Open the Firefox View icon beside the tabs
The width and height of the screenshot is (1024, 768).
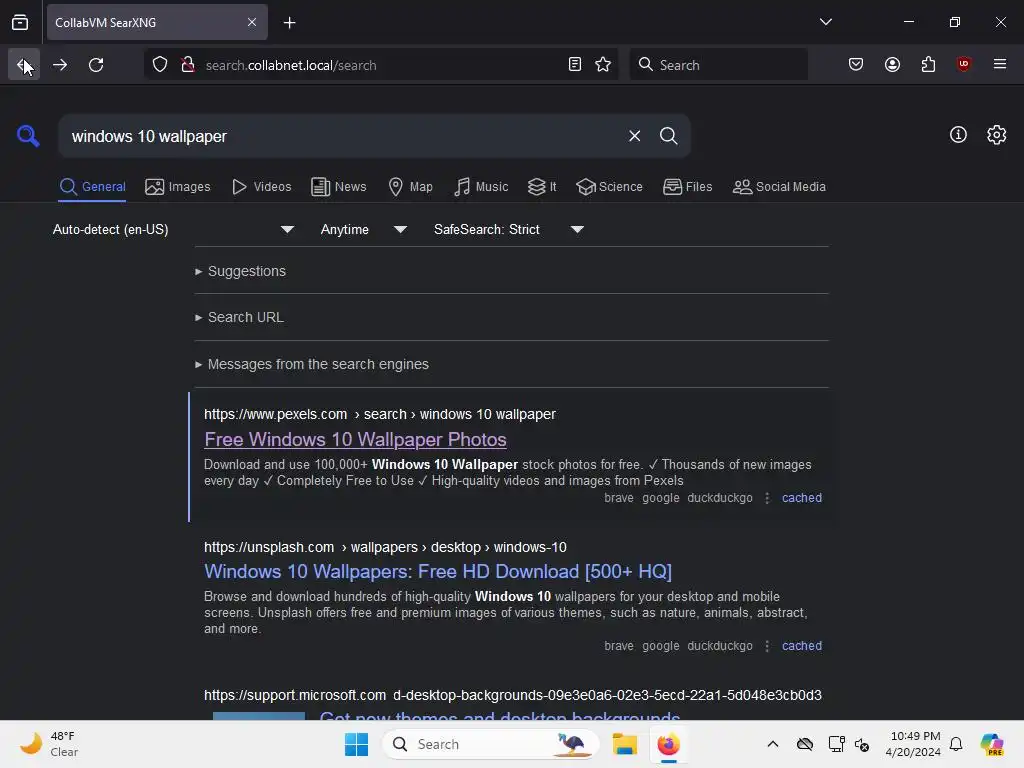(20, 22)
